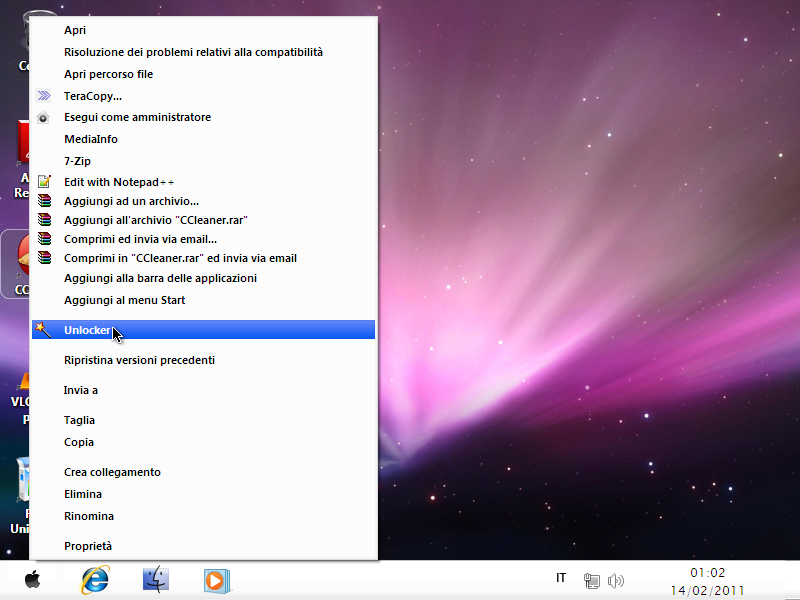Open the 7-Zip submenu entry
Image resolution: width=800 pixels, height=600 pixels.
pyautogui.click(x=204, y=161)
